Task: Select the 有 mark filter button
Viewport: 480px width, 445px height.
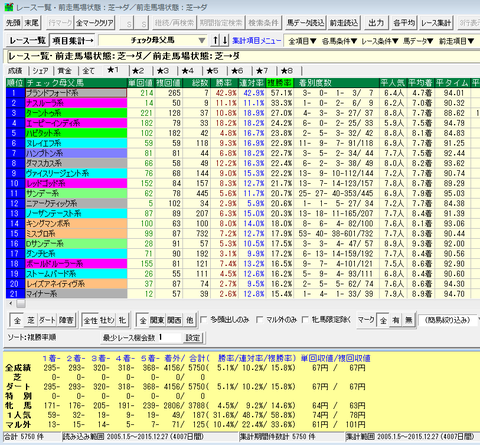Action: click(396, 320)
